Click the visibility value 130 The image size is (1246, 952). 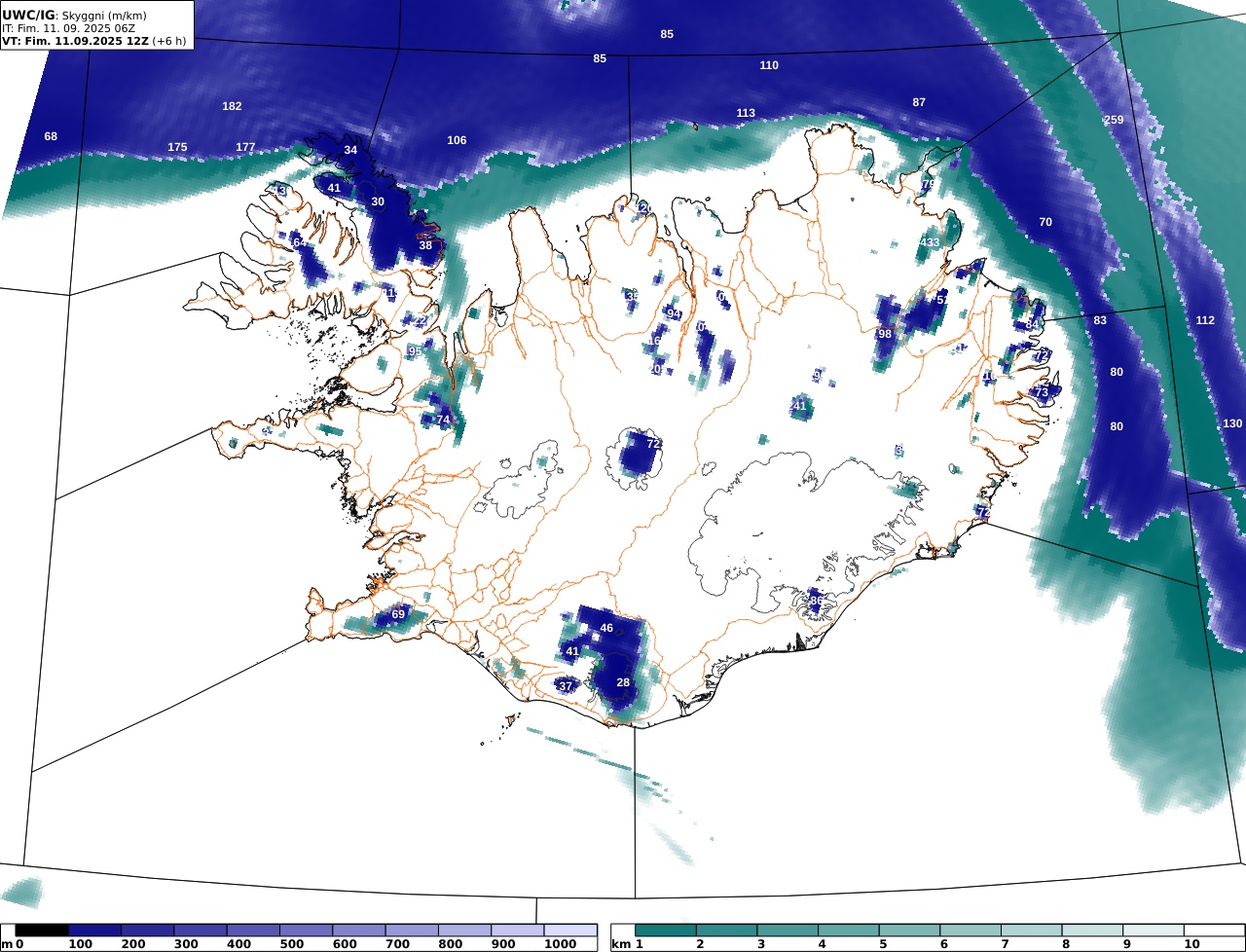pos(1232,423)
